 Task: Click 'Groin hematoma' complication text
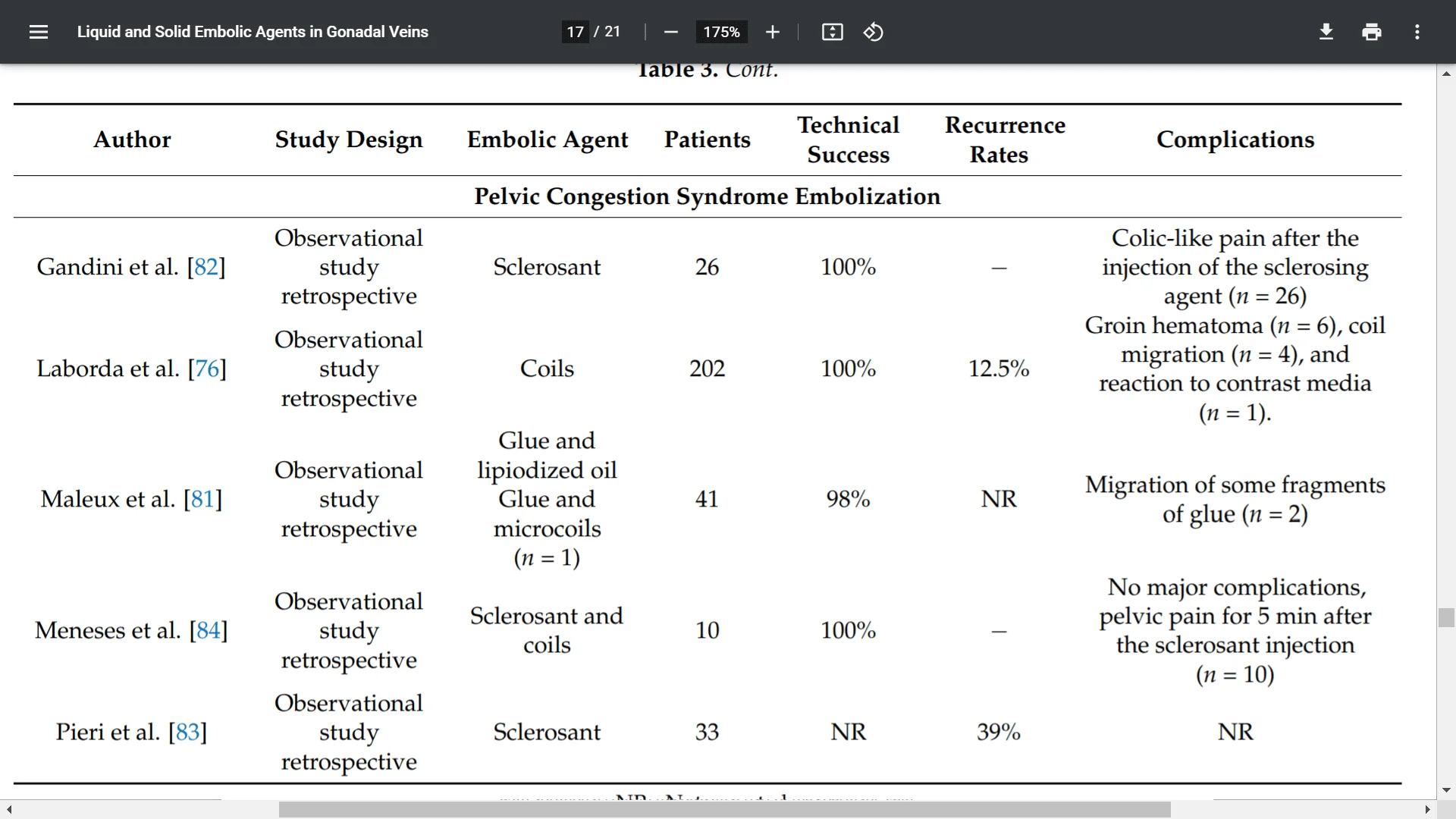(1174, 325)
